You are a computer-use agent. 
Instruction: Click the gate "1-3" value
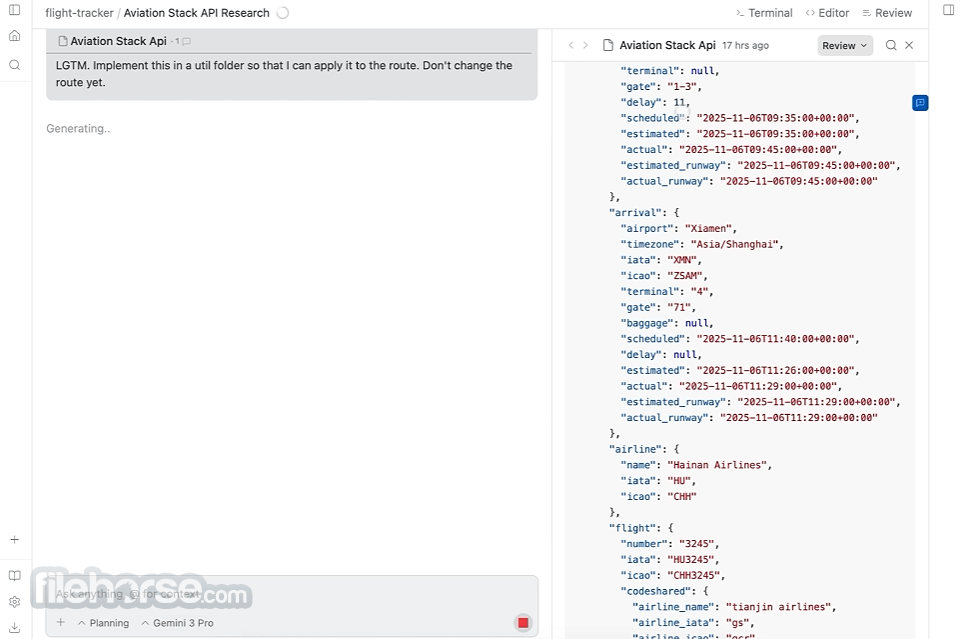click(x=684, y=87)
